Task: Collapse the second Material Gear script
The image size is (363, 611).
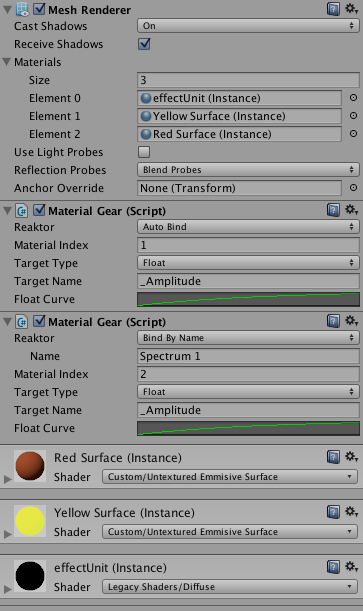Action: click(x=7, y=322)
